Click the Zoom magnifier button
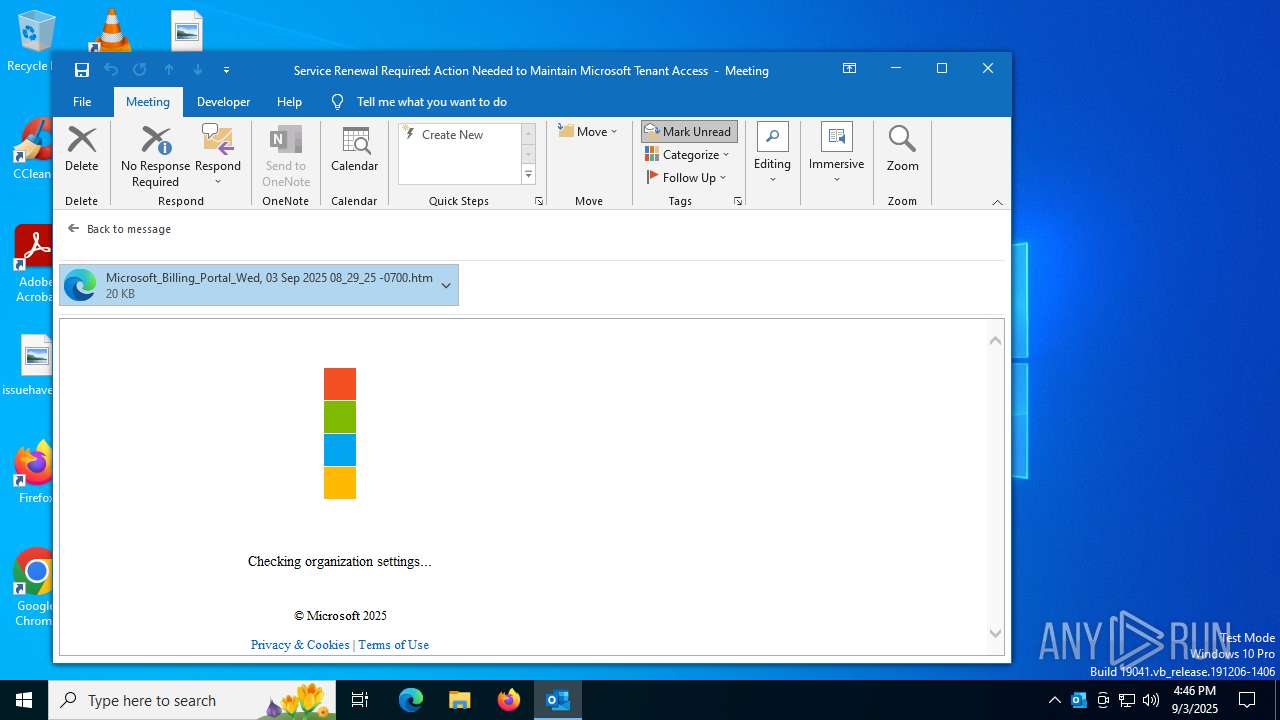The width and height of the screenshot is (1280, 720). tap(902, 150)
